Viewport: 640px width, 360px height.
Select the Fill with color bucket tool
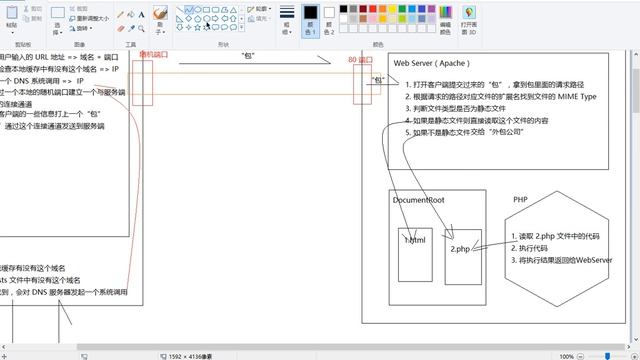coord(131,15)
